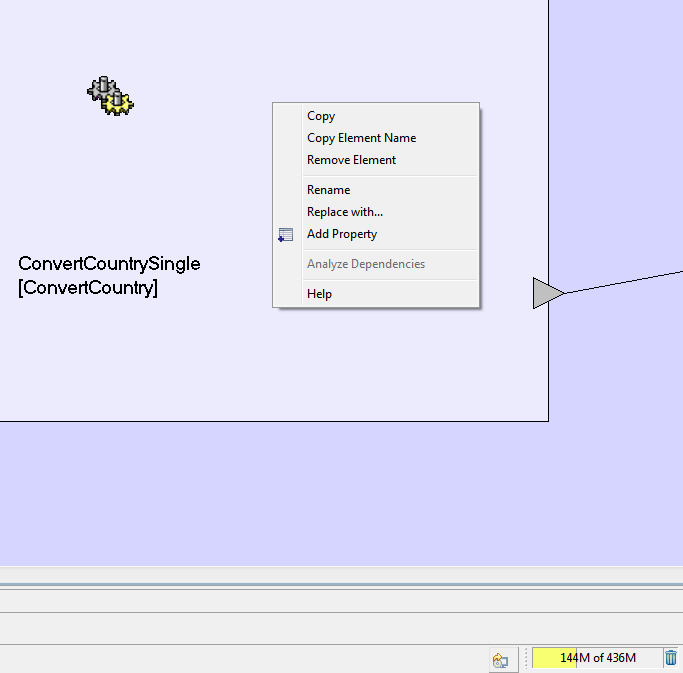Select Add Property menu item
683x673 pixels.
pos(342,234)
